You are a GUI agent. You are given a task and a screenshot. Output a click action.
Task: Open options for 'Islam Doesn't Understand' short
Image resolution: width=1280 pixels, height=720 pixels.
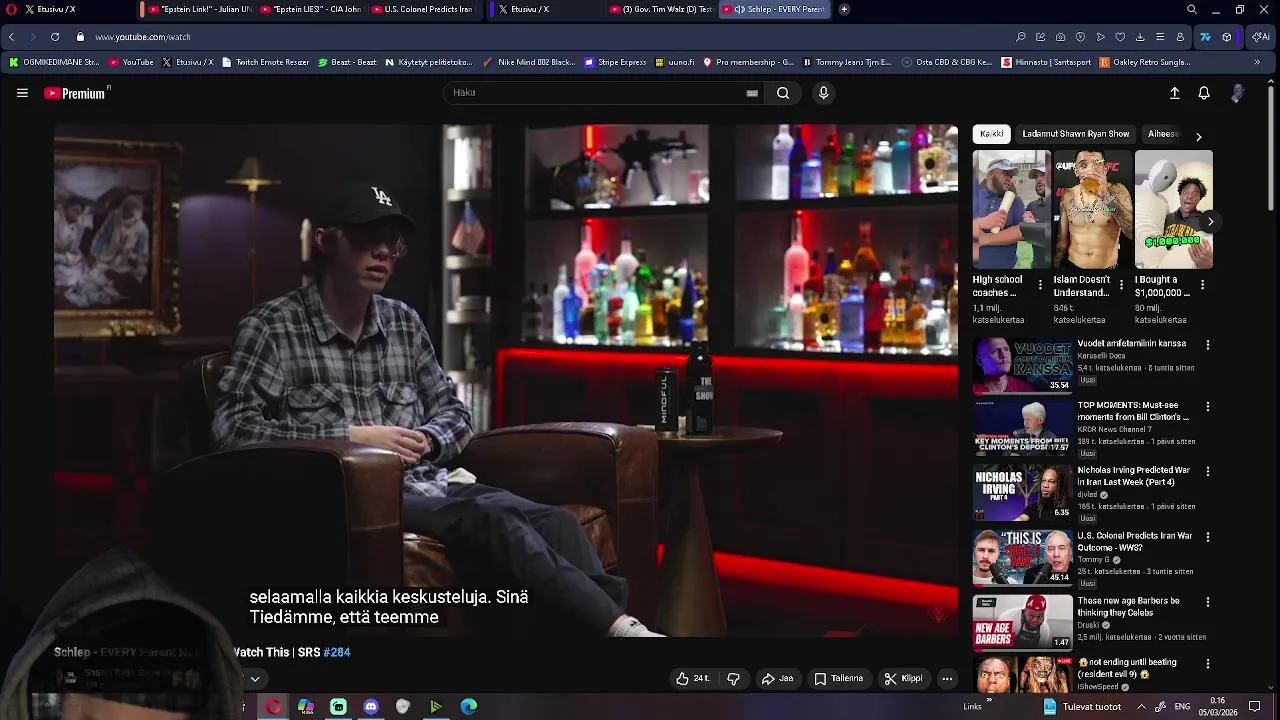pos(1121,285)
